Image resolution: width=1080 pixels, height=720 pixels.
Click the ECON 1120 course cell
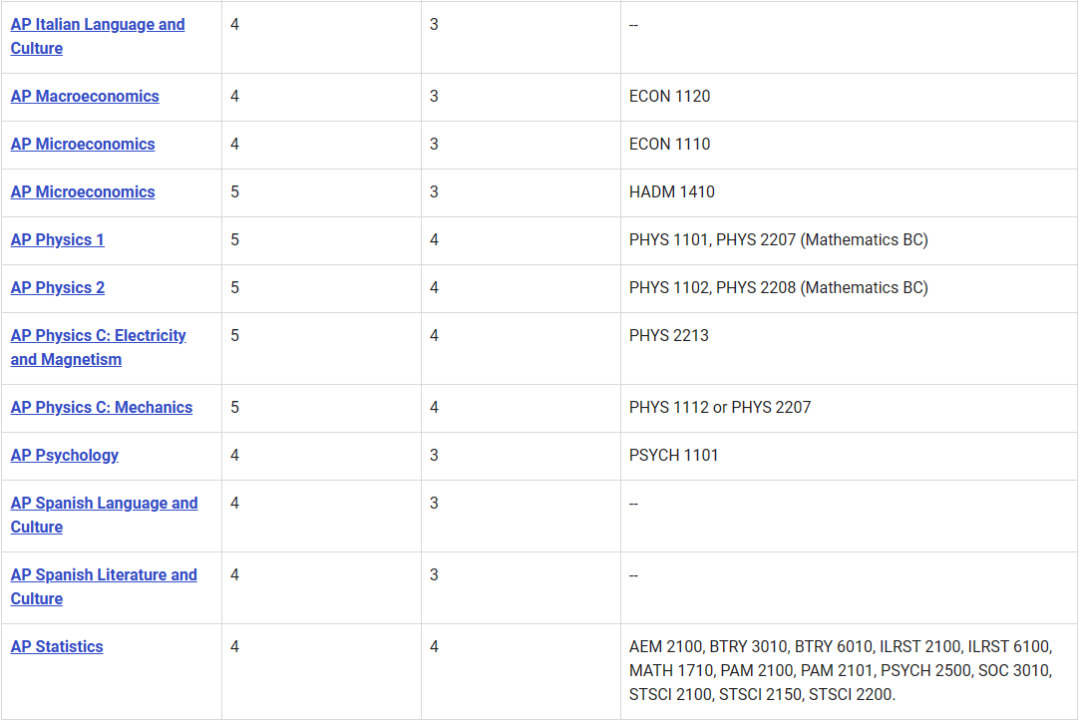pos(670,97)
